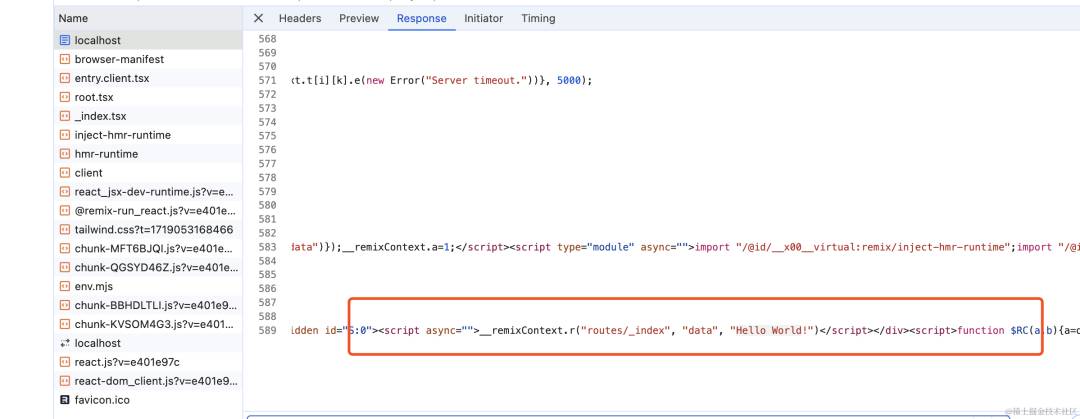Image resolution: width=1080 pixels, height=419 pixels.
Task: Click the script icon beside react.js
Action: (x=65, y=362)
